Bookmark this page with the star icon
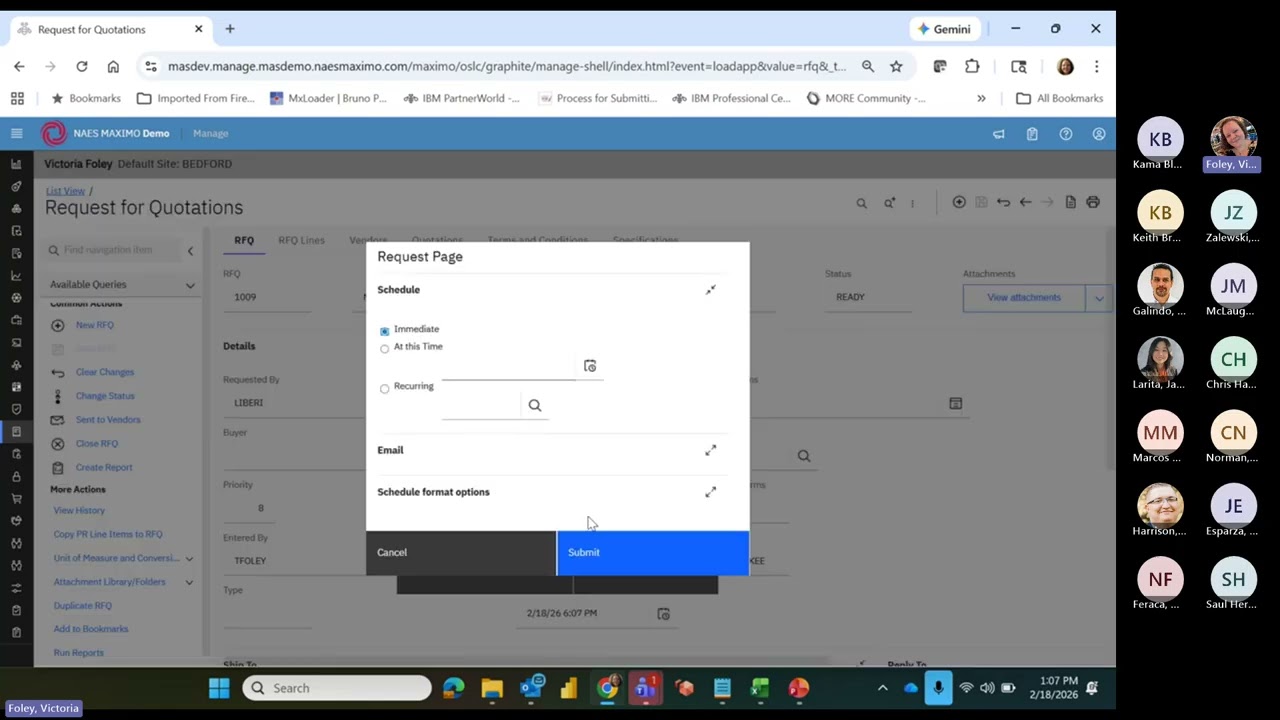The width and height of the screenshot is (1280, 720). [x=896, y=66]
